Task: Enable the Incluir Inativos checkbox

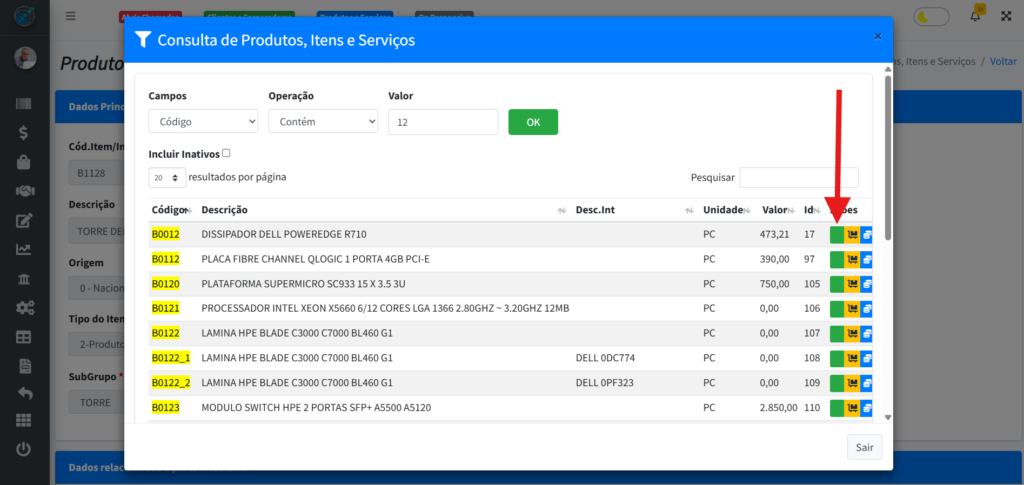Action: coord(226,153)
